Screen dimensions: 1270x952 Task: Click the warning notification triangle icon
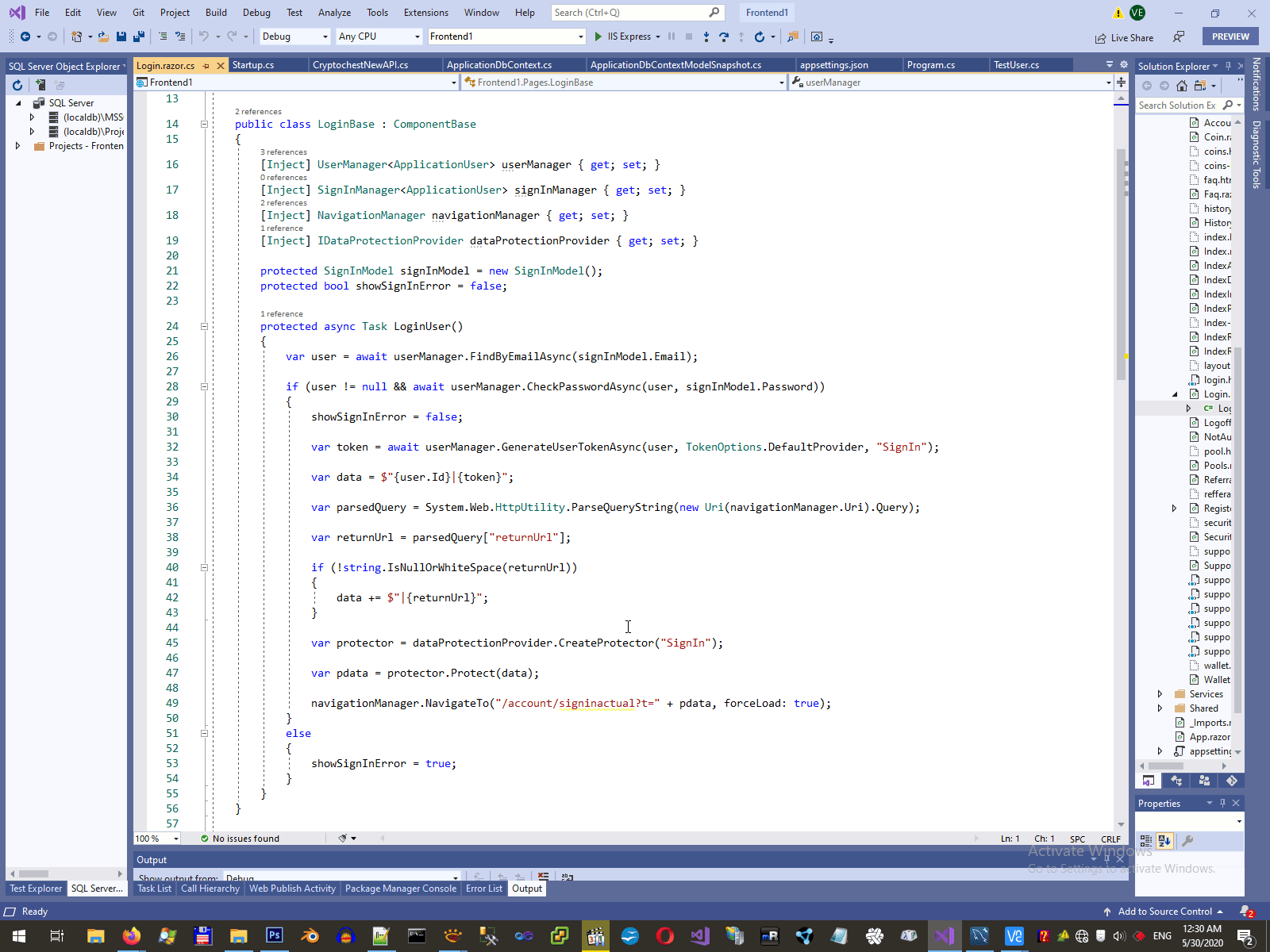coord(1118,13)
